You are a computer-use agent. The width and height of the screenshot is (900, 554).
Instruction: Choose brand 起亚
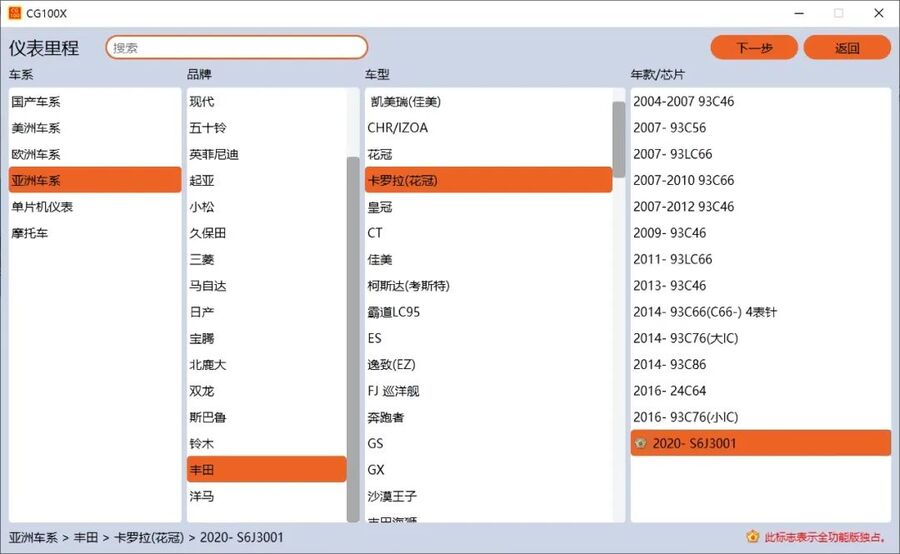pos(266,180)
